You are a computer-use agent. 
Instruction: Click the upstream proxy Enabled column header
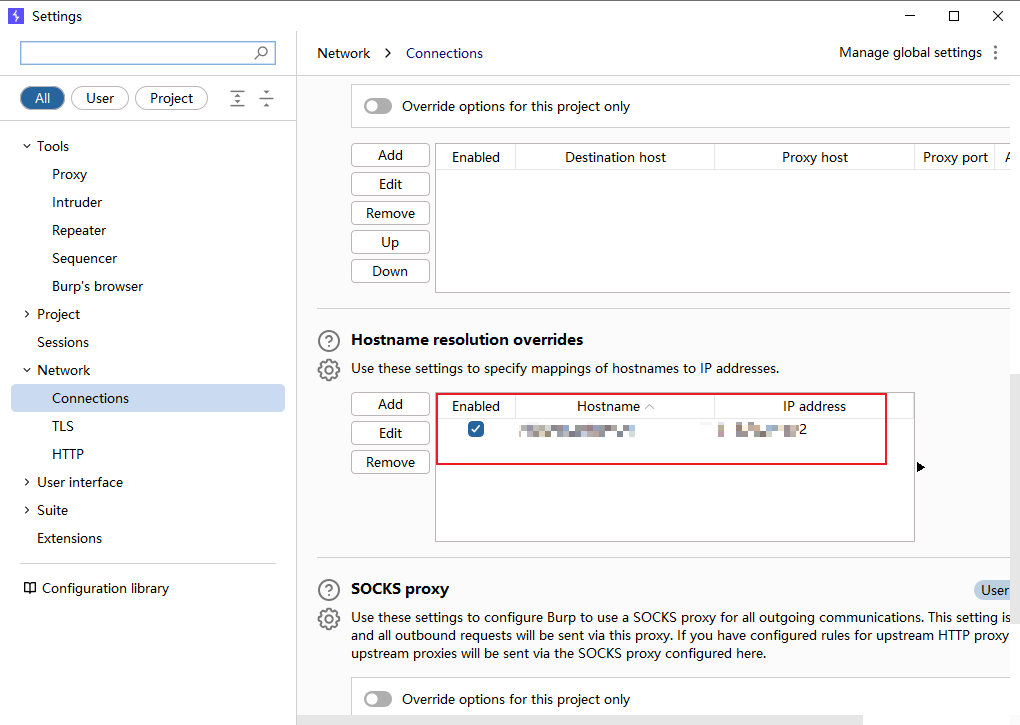(476, 157)
